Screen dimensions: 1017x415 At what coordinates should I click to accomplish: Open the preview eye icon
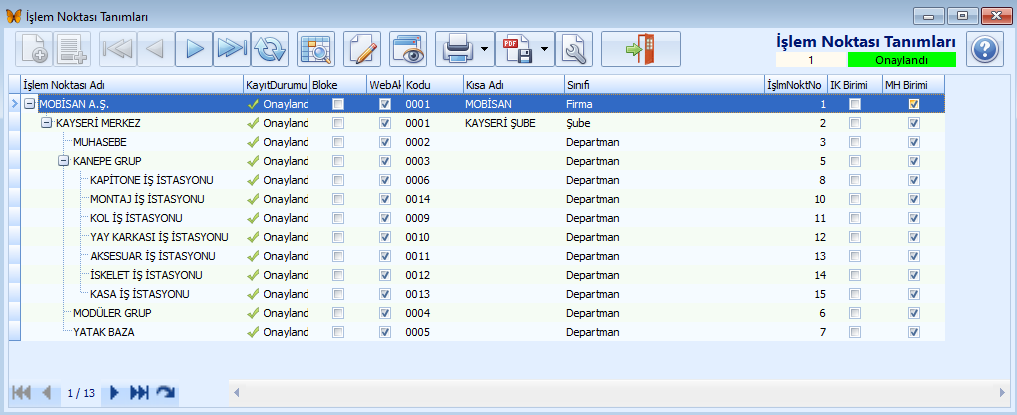[x=408, y=49]
